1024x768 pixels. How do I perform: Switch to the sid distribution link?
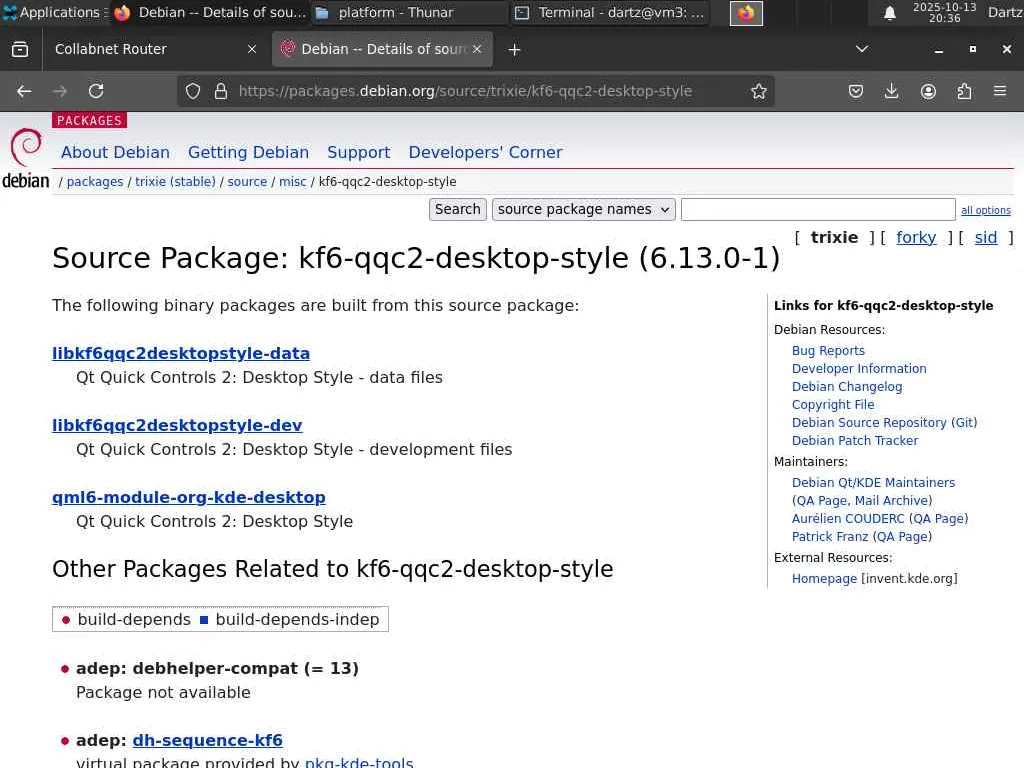(x=985, y=237)
